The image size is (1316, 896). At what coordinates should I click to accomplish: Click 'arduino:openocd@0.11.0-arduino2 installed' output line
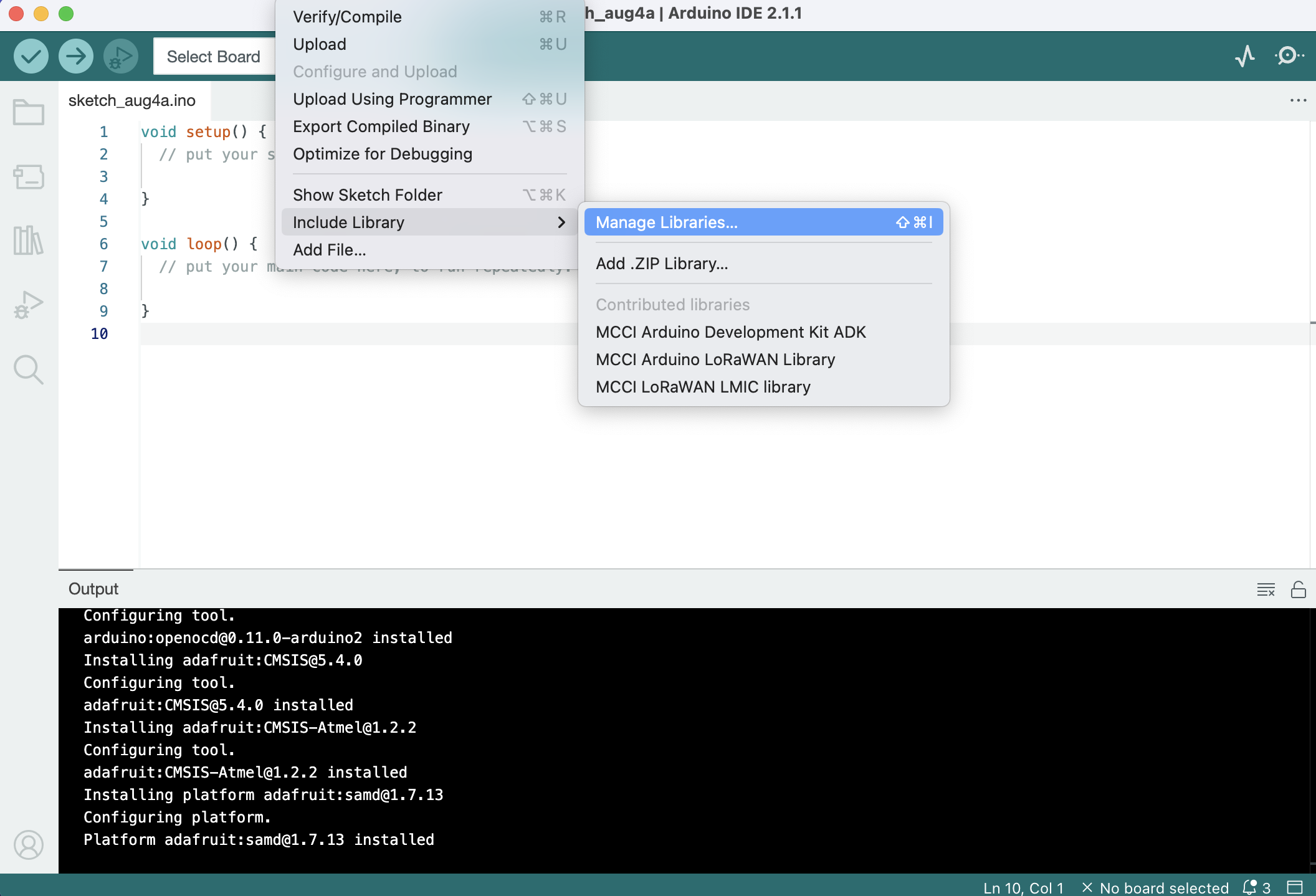tap(268, 638)
